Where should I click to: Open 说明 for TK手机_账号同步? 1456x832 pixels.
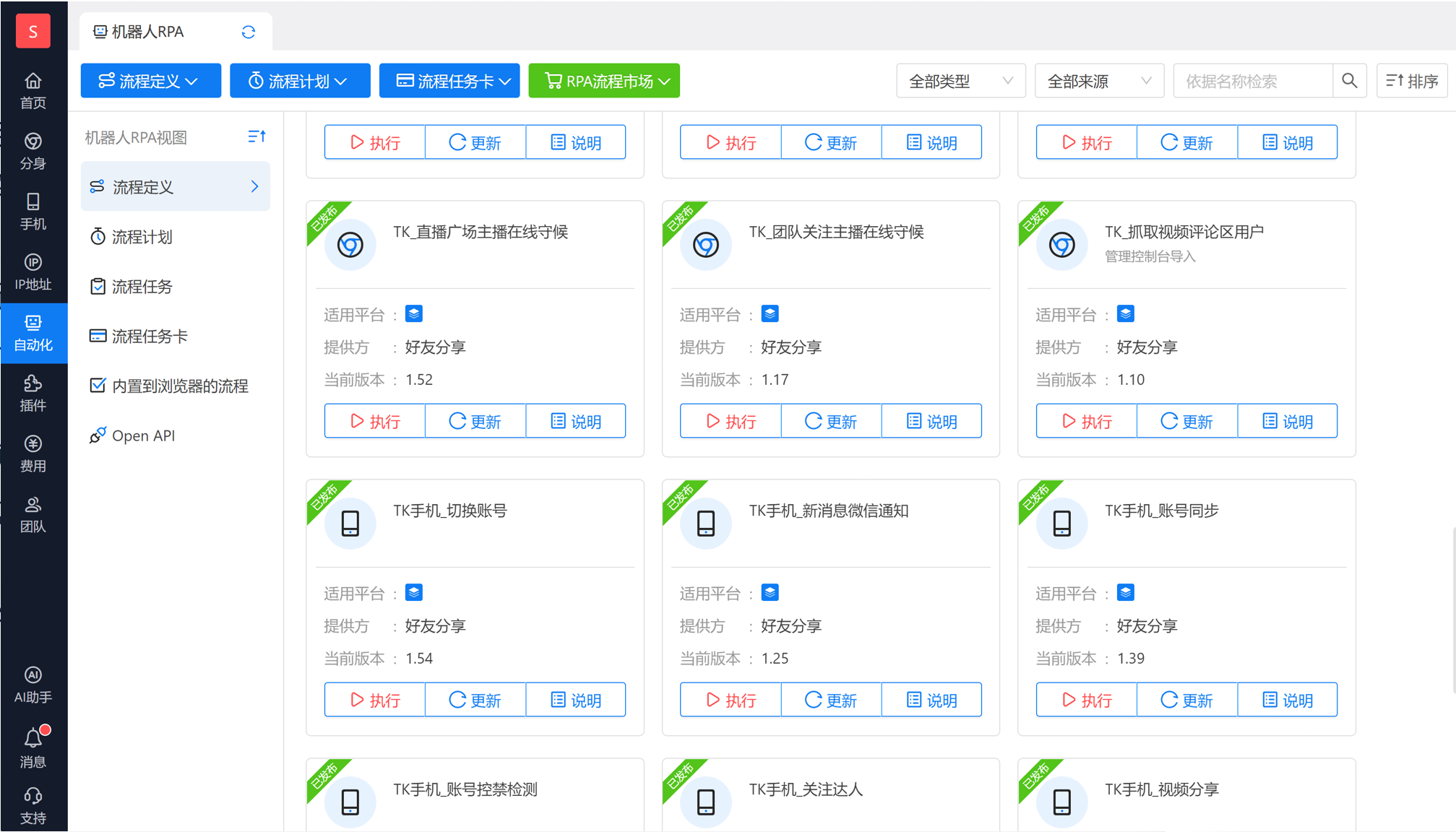pos(1287,700)
